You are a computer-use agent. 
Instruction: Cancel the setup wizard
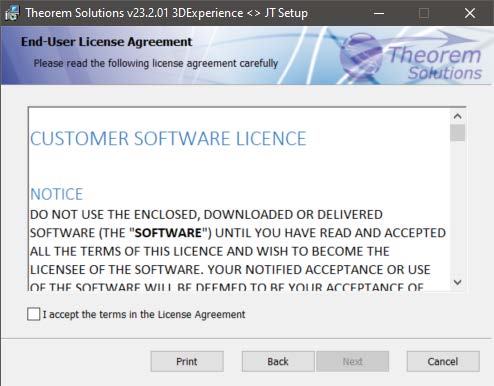click(x=443, y=361)
